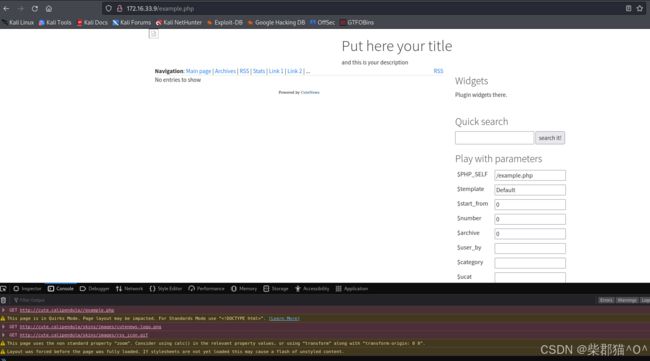Click the $PHP_SELF input field
The width and height of the screenshot is (650, 361).
tap(530, 175)
